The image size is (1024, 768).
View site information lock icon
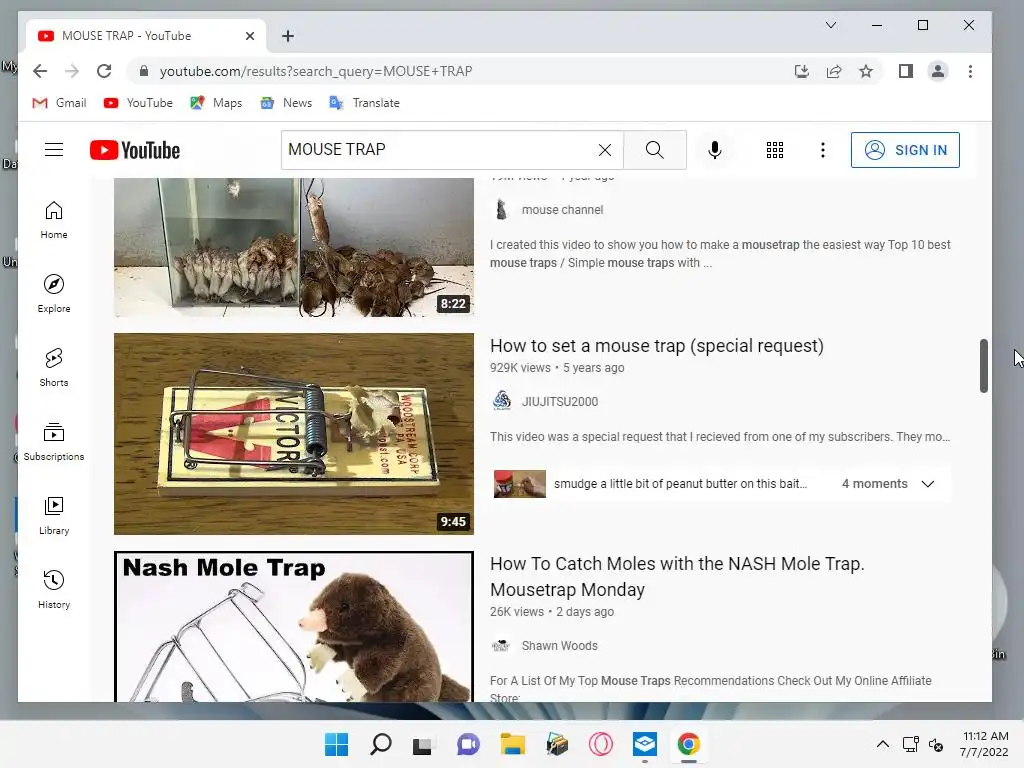pyautogui.click(x=144, y=71)
